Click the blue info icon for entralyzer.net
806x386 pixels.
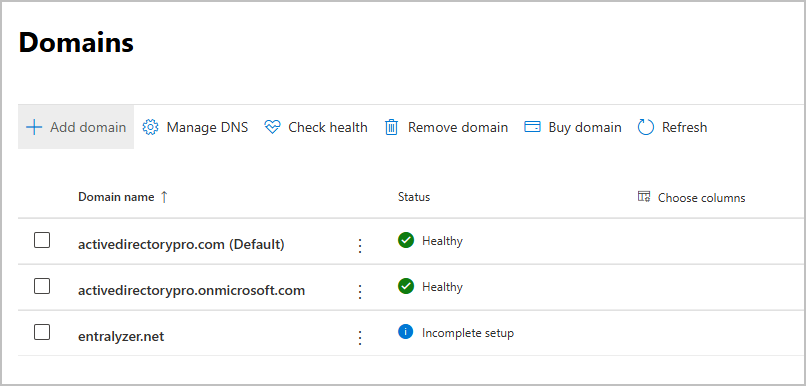coord(406,333)
